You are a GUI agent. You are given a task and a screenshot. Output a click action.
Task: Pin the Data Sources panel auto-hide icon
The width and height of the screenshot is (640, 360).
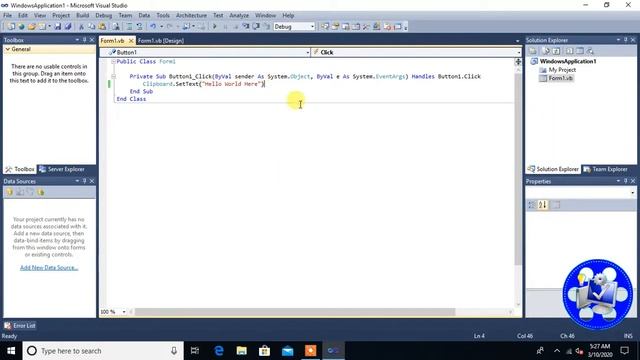(x=84, y=181)
